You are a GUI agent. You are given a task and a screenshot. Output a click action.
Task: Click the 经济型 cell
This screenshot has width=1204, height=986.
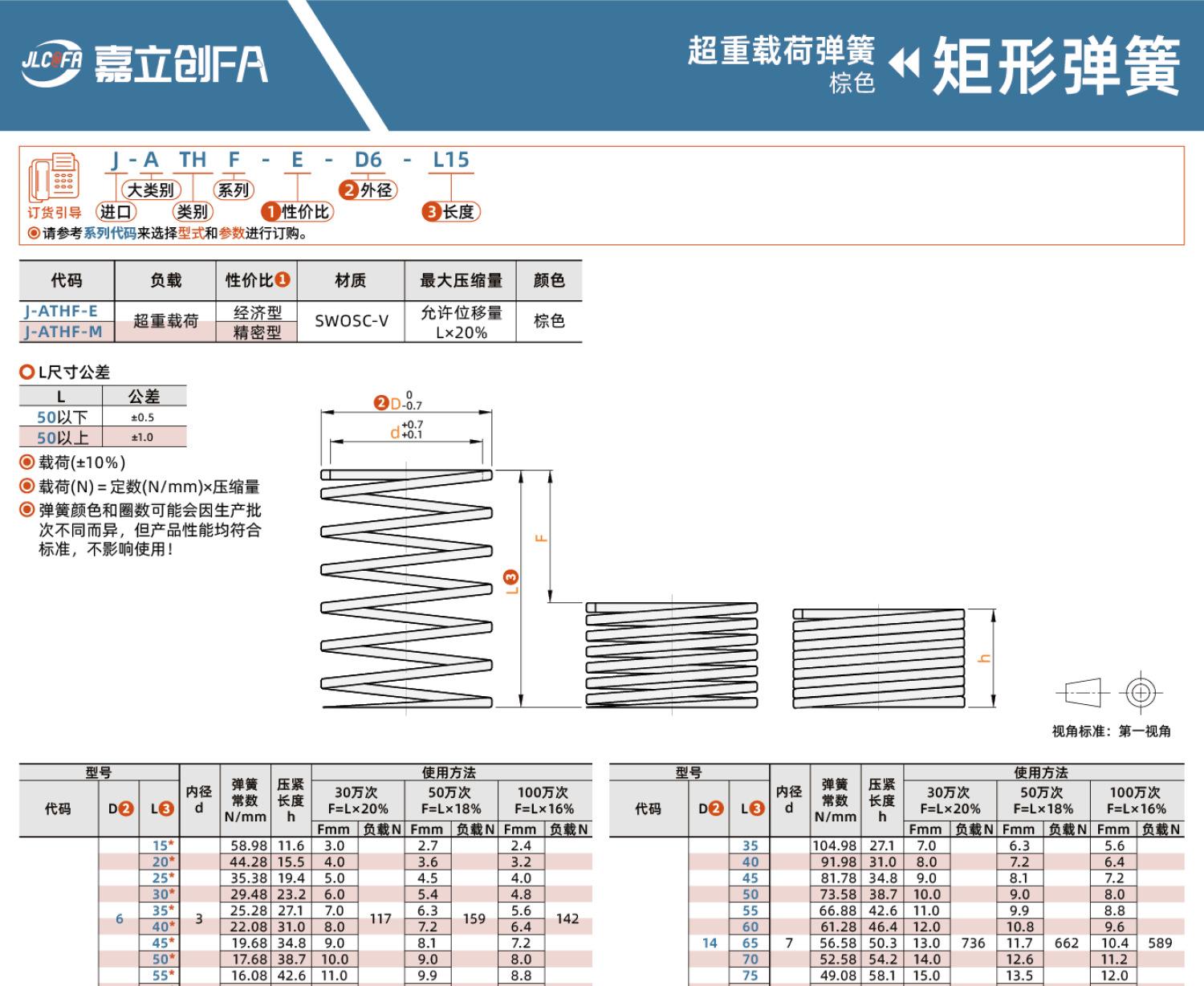click(x=258, y=312)
